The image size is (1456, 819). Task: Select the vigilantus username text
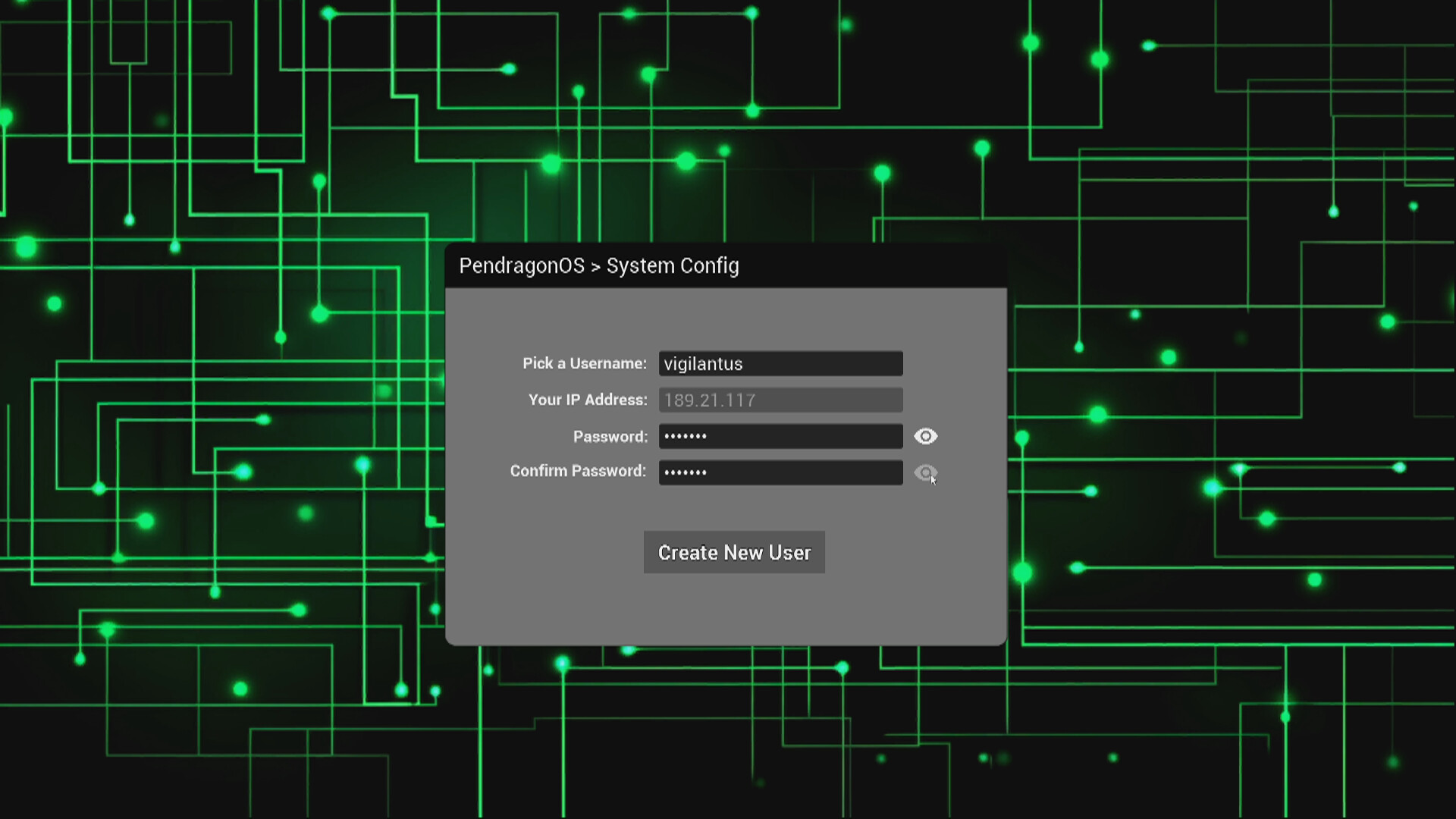tap(701, 363)
